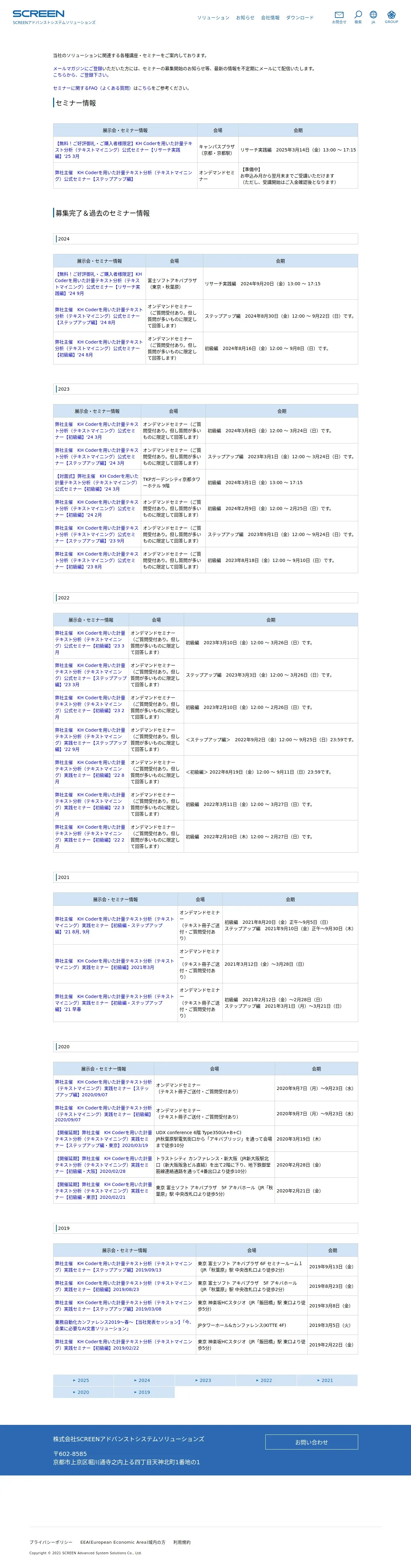Open the EEA(European Economic Area)域内の方 link
This screenshot has width=411, height=1568.
[122, 1542]
